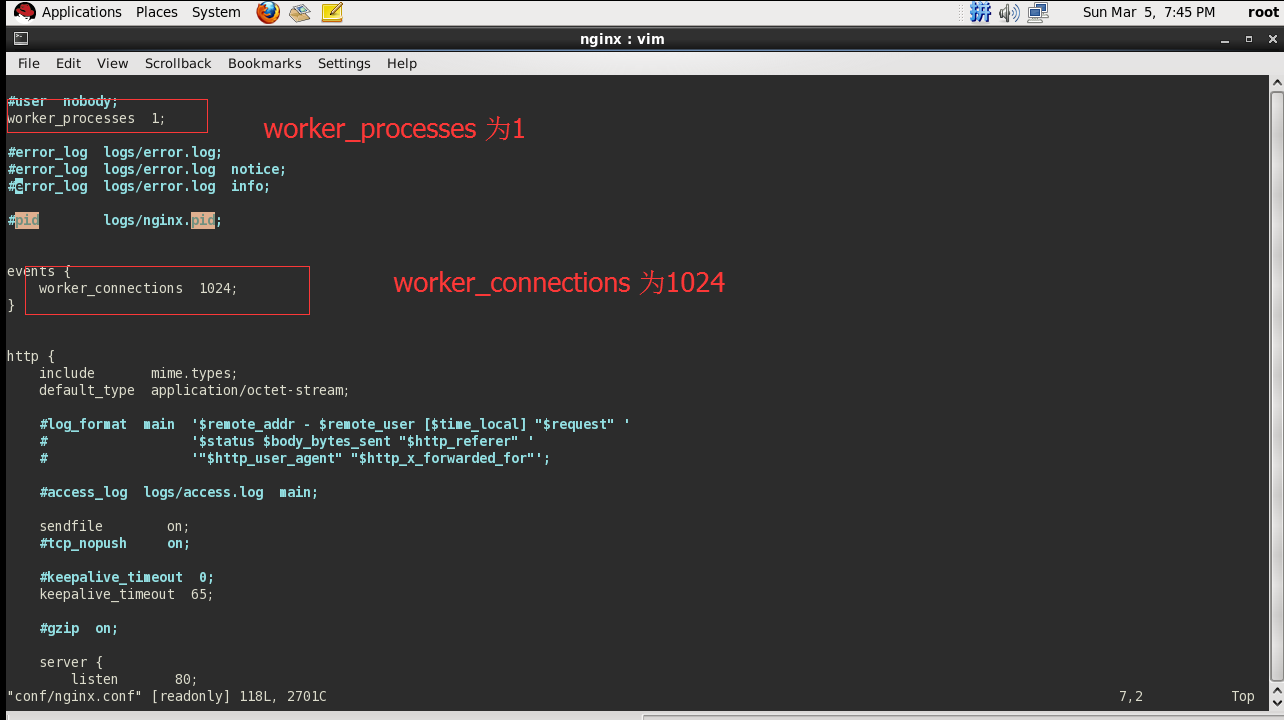The width and height of the screenshot is (1284, 720).
Task: Open the Places menu
Action: [x=157, y=12]
